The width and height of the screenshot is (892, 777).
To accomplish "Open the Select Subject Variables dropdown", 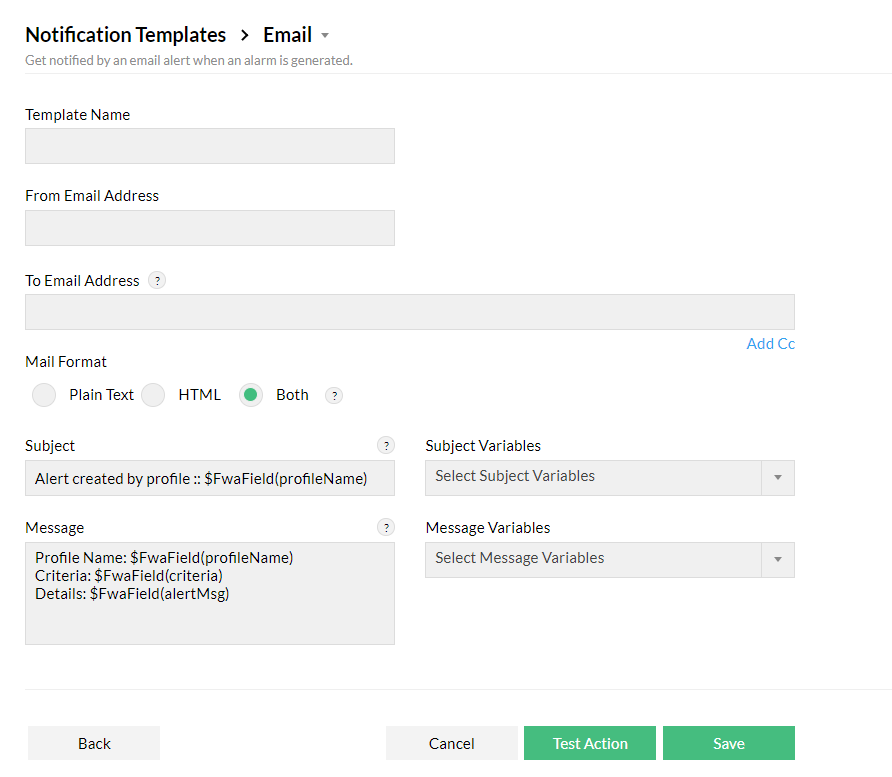I will click(609, 477).
